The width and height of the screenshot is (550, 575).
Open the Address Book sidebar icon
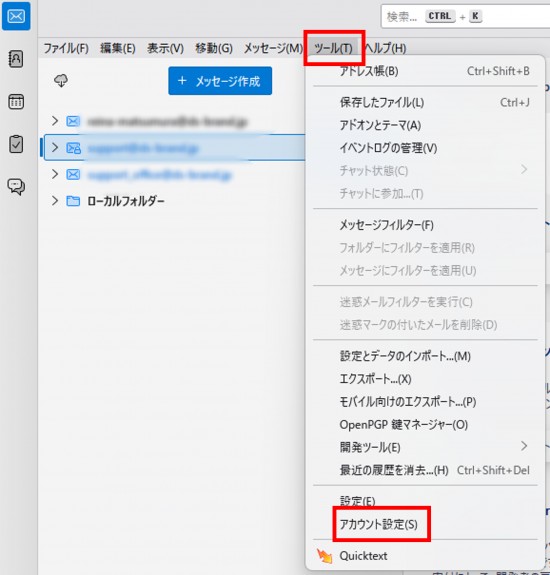tap(16, 59)
